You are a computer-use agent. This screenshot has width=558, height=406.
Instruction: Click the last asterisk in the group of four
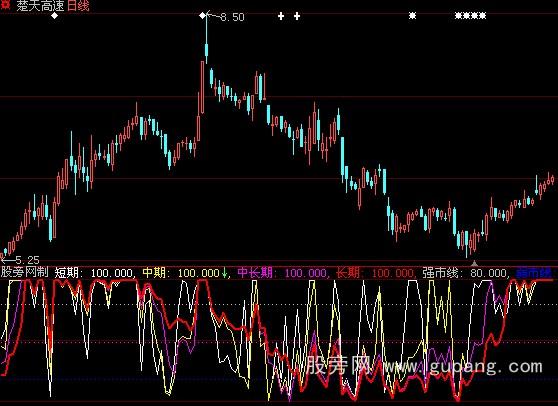tap(482, 16)
